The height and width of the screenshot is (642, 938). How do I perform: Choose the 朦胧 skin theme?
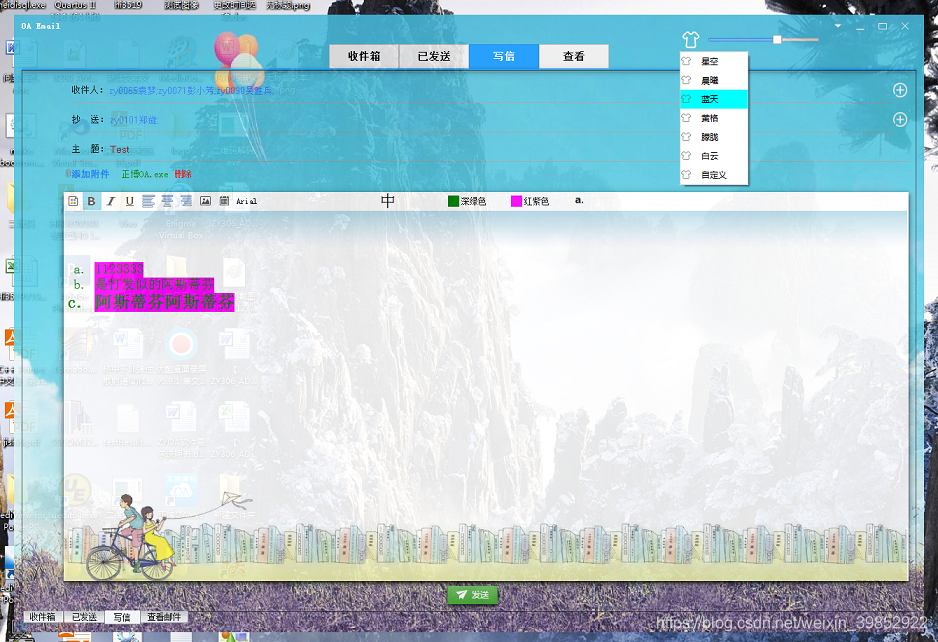[x=714, y=137]
